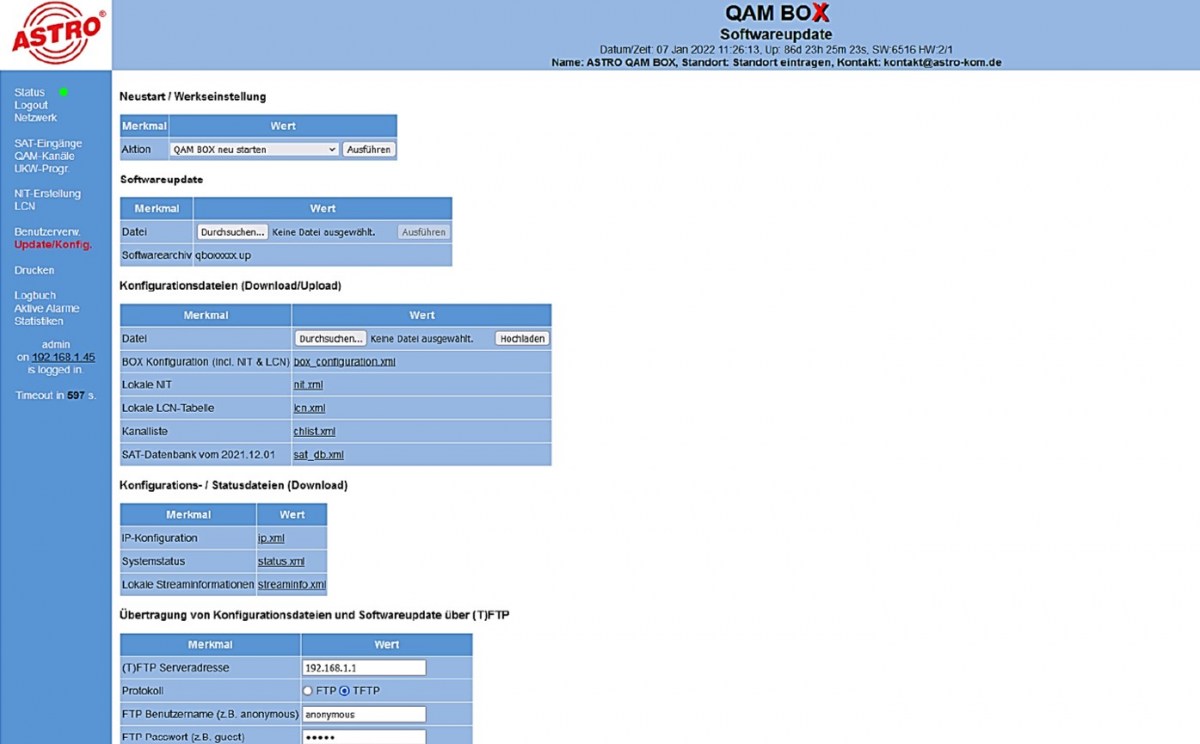Open the streaminfo.xml link
This screenshot has width=1200, height=744.
coord(292,584)
